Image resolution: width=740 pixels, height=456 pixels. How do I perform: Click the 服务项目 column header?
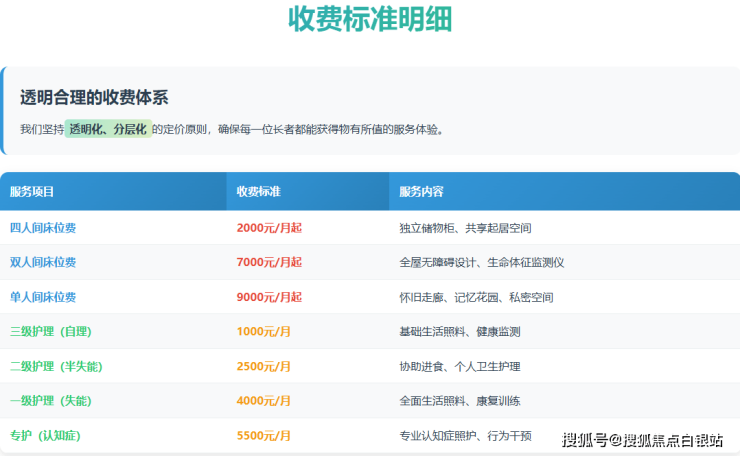tap(32, 191)
